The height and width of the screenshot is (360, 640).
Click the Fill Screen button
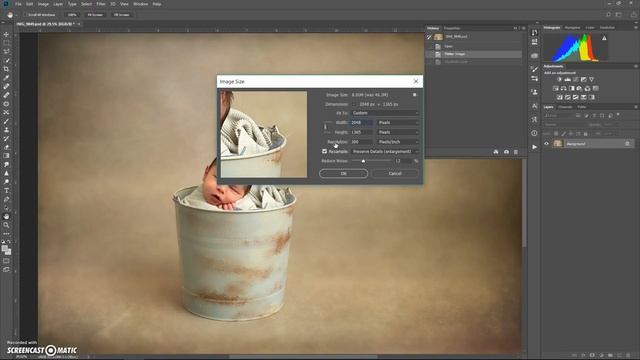pyautogui.click(x=122, y=15)
